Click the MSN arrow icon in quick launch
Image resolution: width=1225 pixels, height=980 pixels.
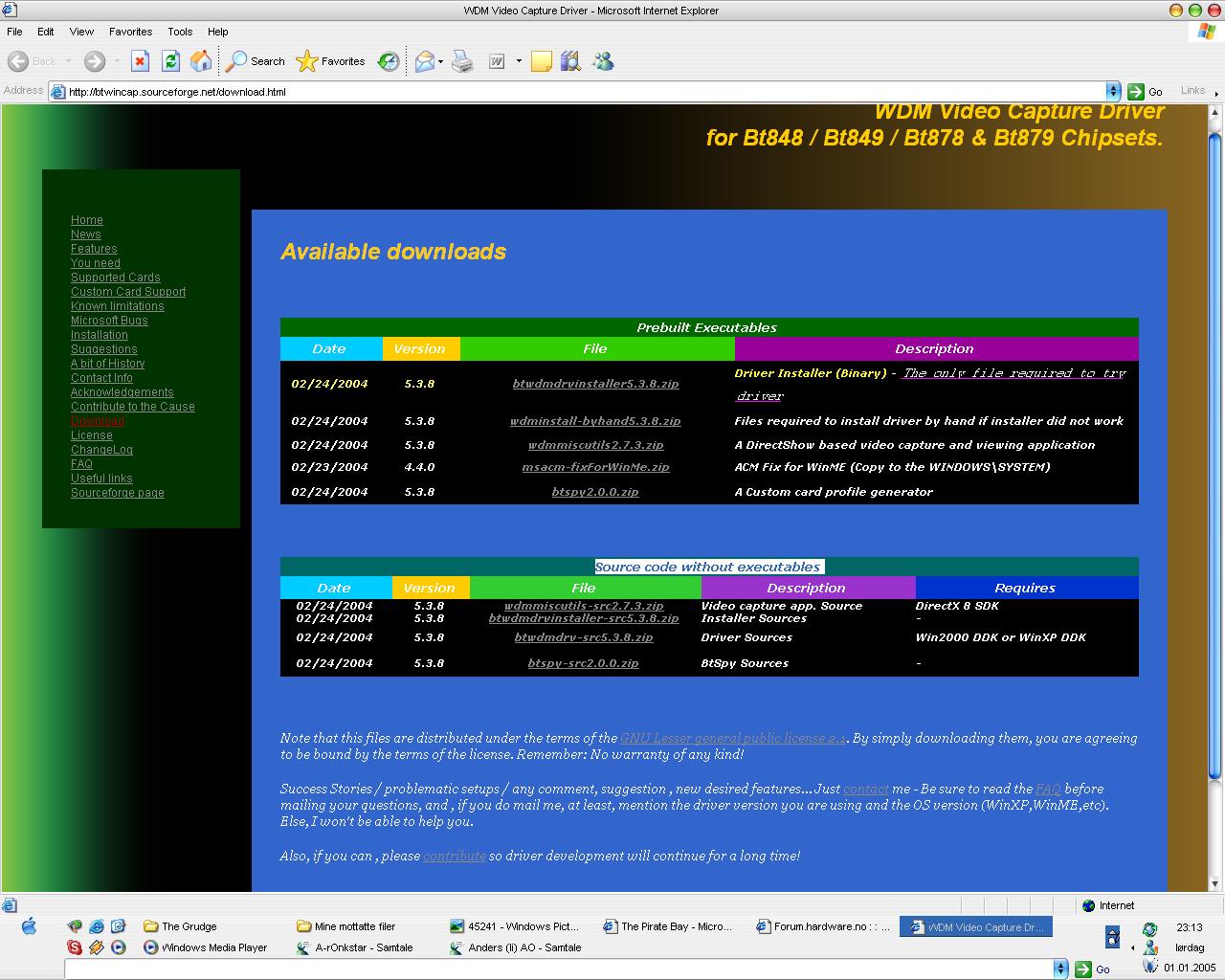pyautogui.click(x=75, y=926)
